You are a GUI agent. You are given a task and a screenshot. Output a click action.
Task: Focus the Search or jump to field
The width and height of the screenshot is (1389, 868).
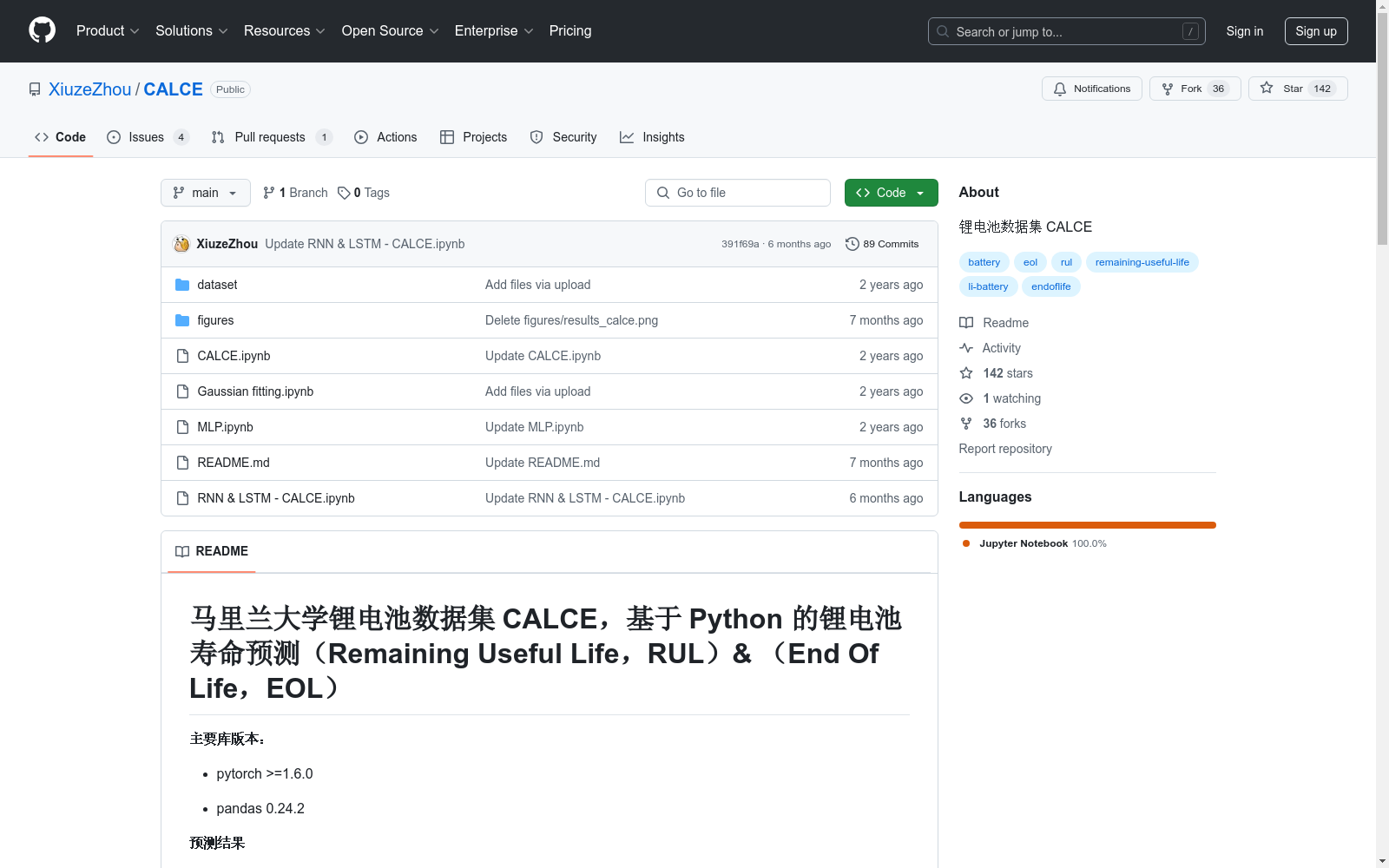pyautogui.click(x=1067, y=31)
